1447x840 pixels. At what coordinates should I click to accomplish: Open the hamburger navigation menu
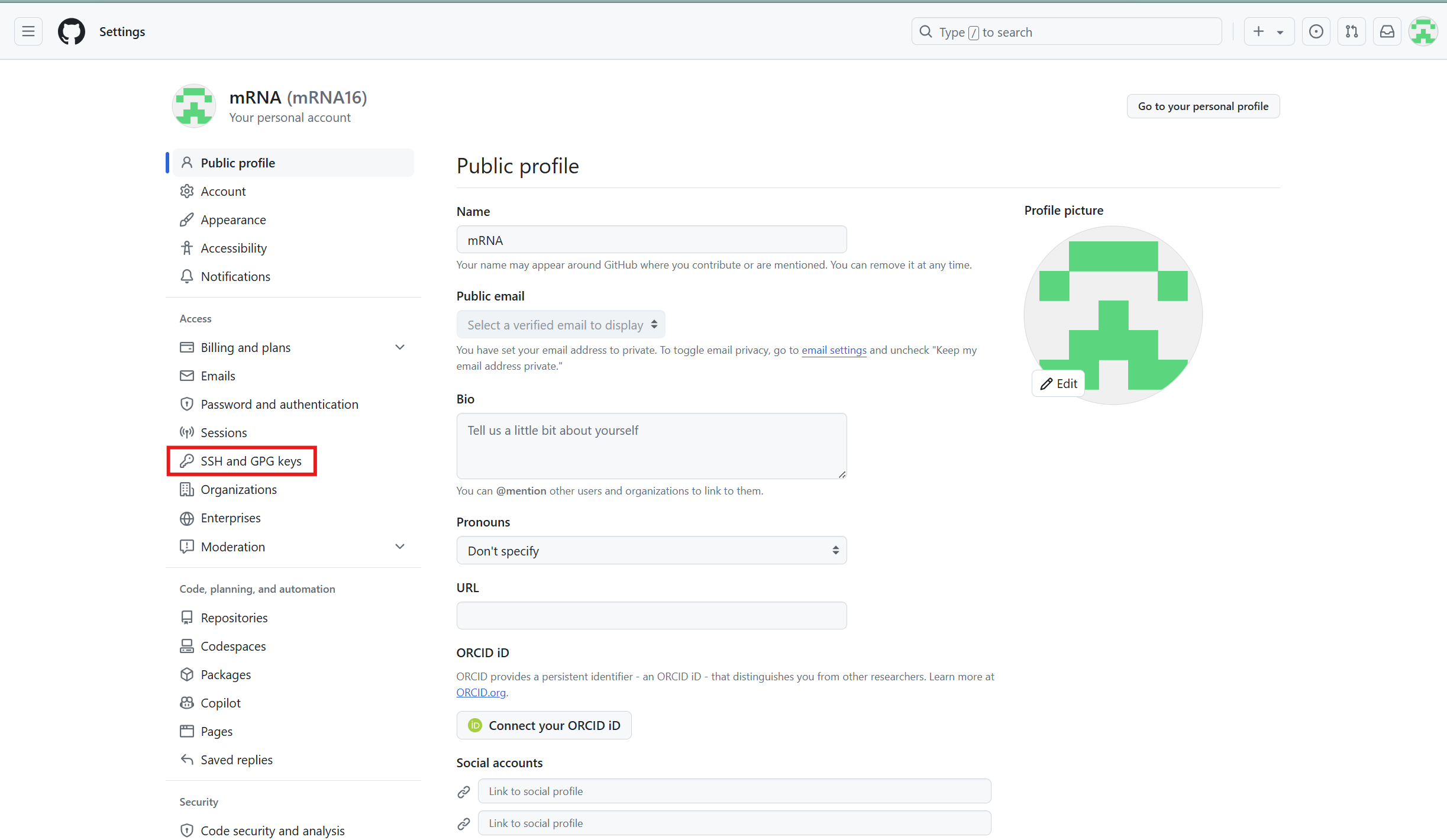[28, 31]
